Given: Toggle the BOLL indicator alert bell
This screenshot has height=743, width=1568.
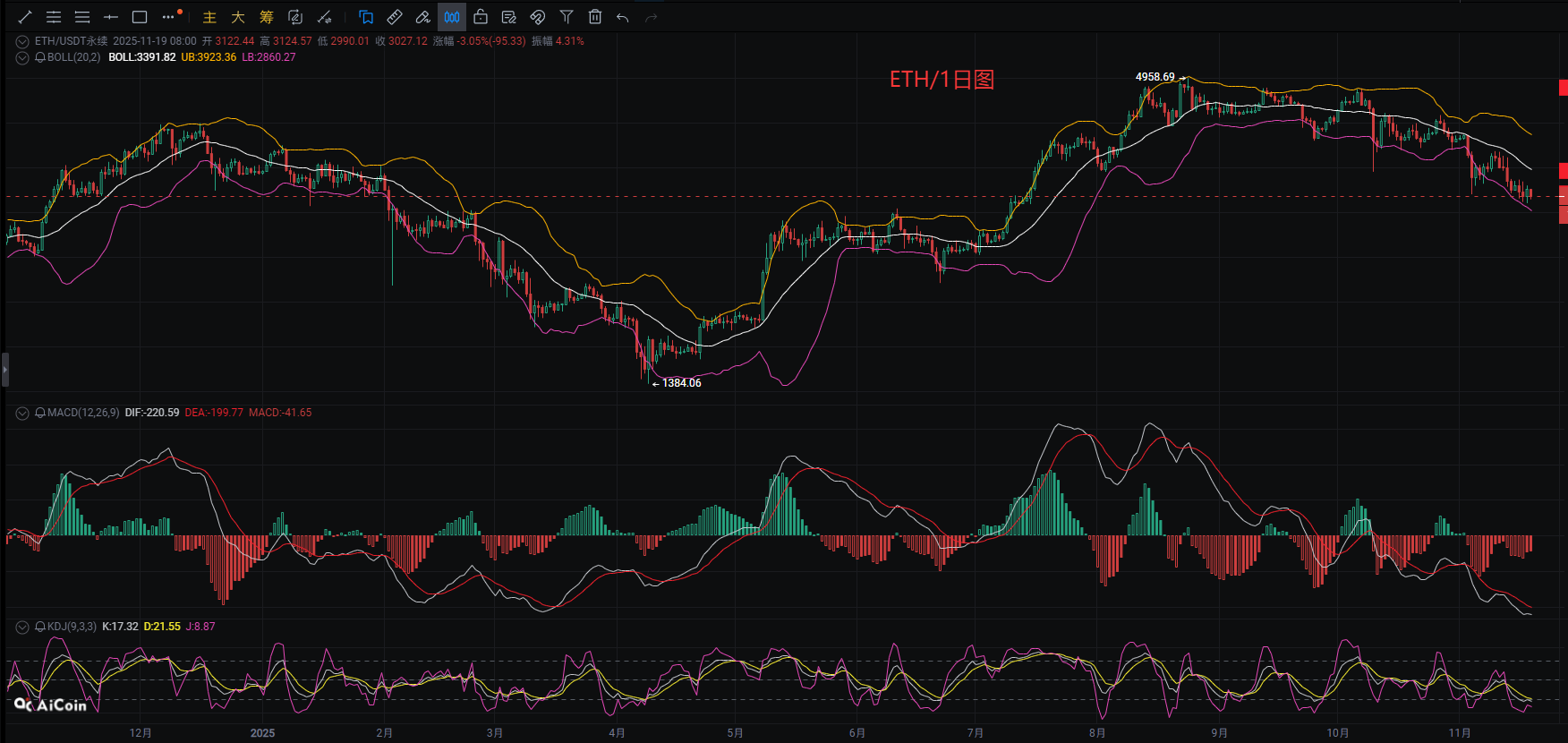Looking at the screenshot, I should tap(40, 57).
